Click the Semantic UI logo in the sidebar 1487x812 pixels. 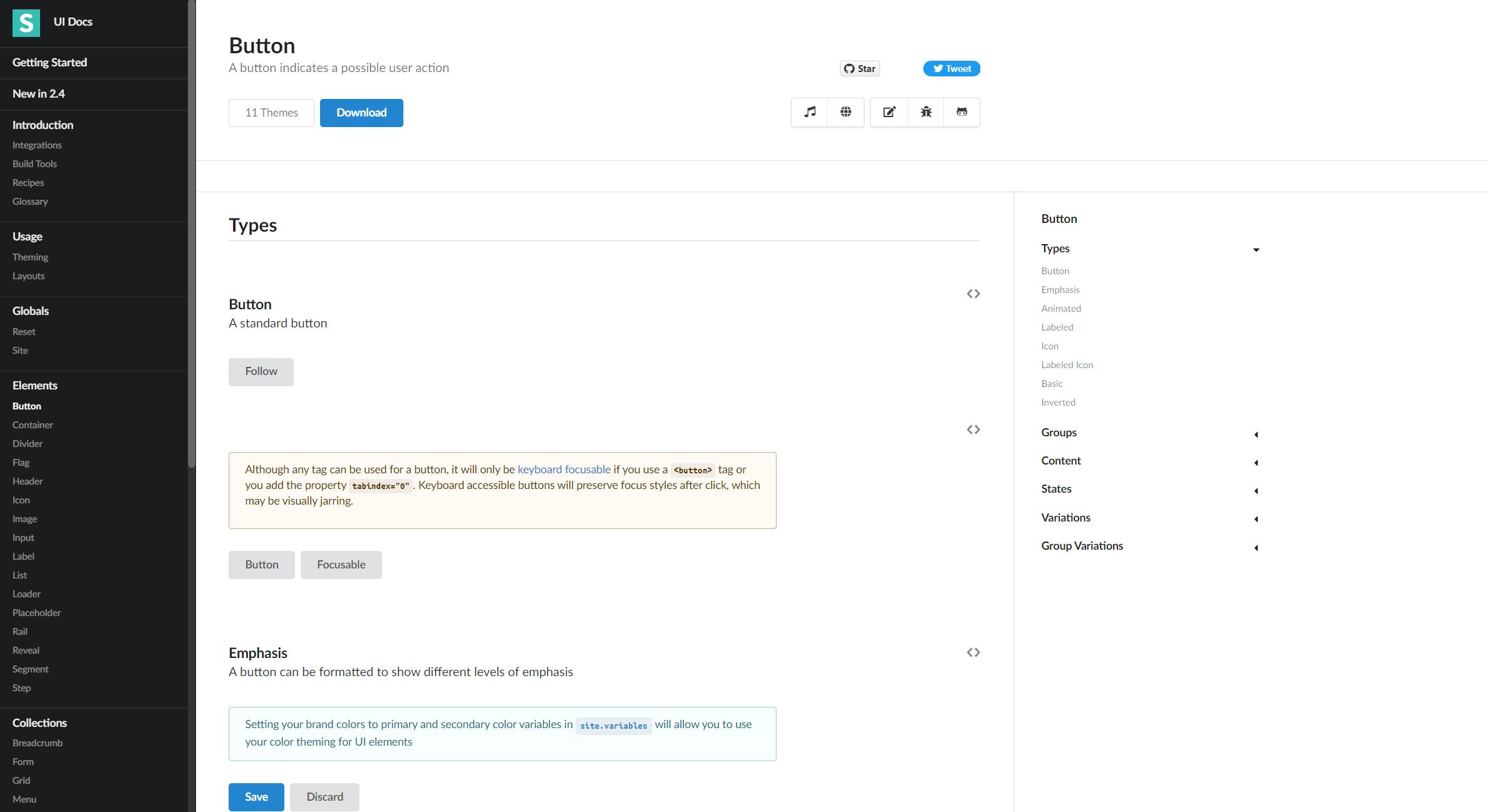point(26,23)
